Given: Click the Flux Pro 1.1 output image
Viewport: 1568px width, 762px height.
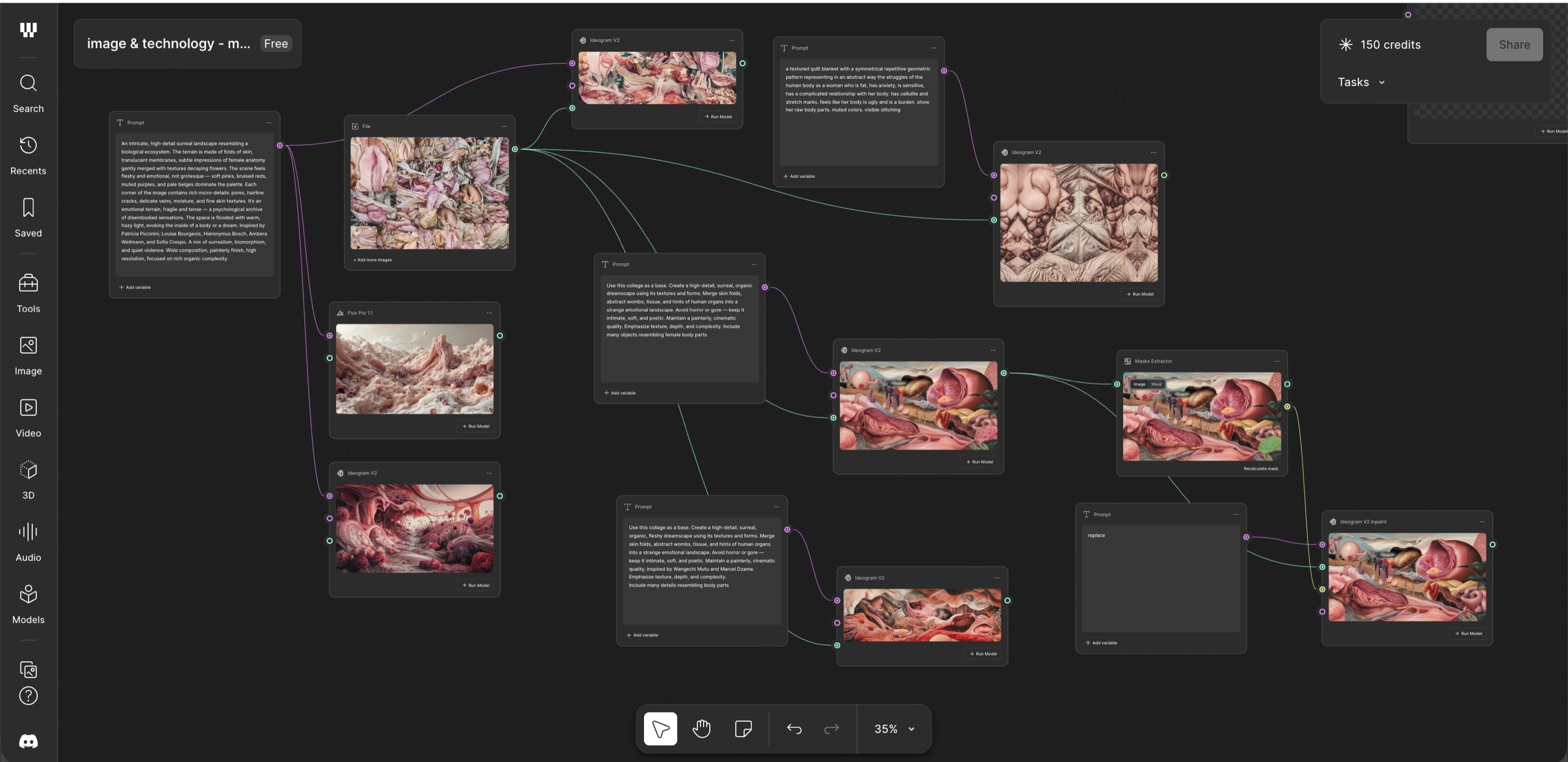Looking at the screenshot, I should [414, 369].
